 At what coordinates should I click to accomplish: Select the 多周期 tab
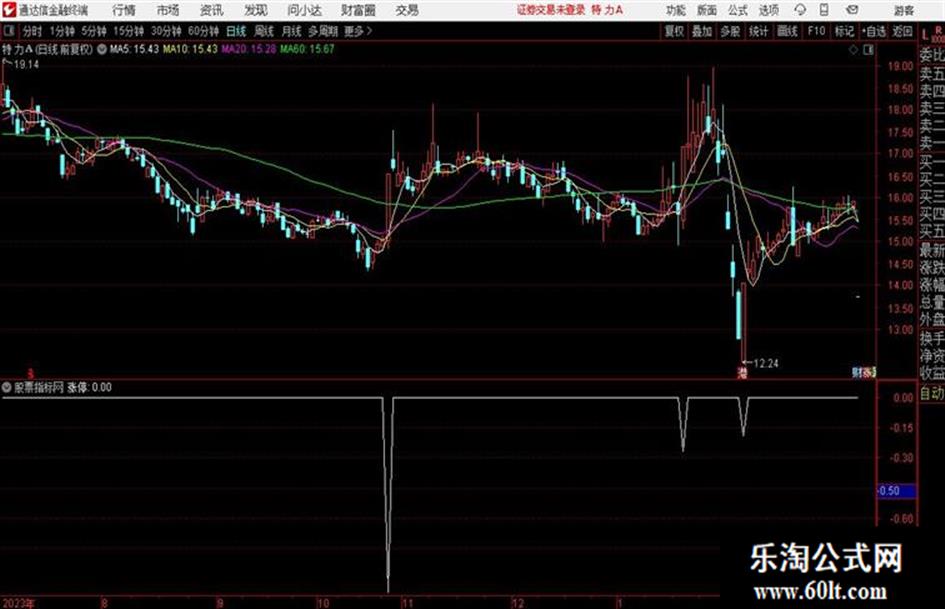(x=323, y=31)
